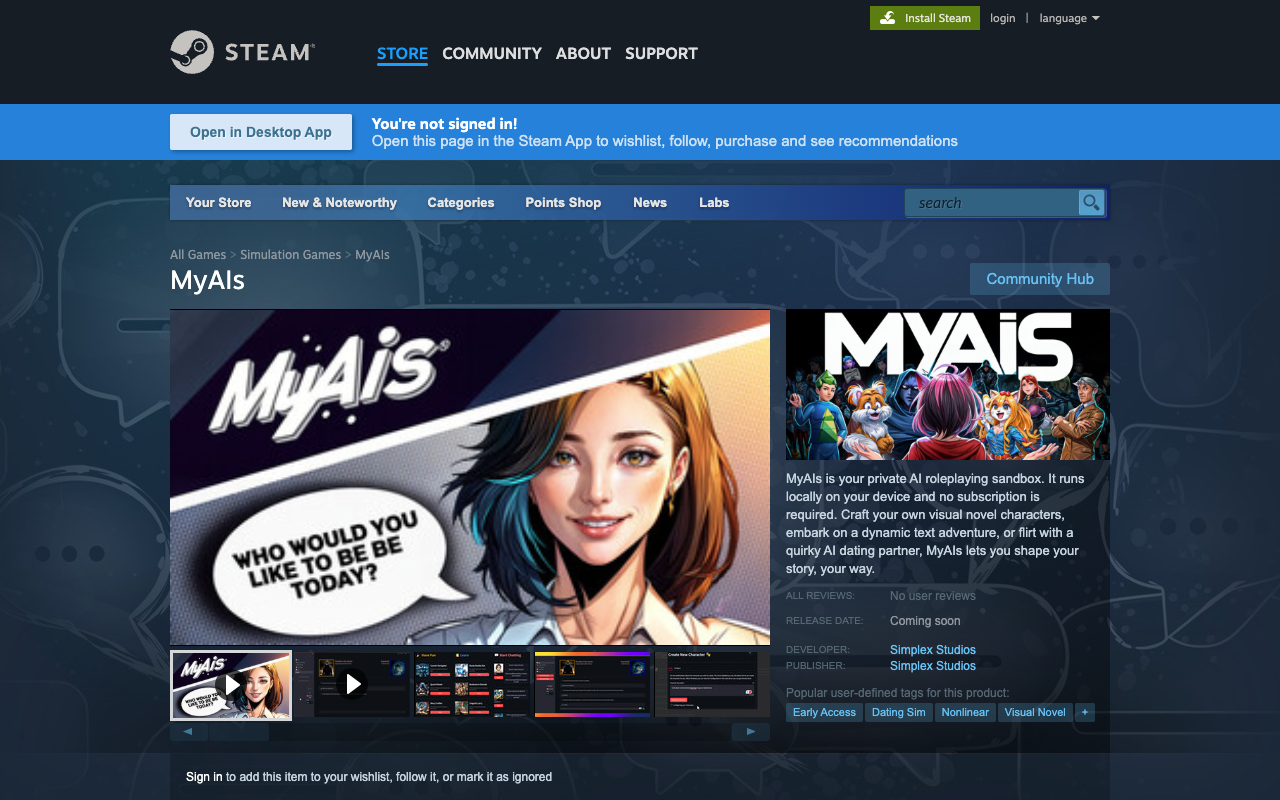Click the "You're not signed in!" text

445,124
